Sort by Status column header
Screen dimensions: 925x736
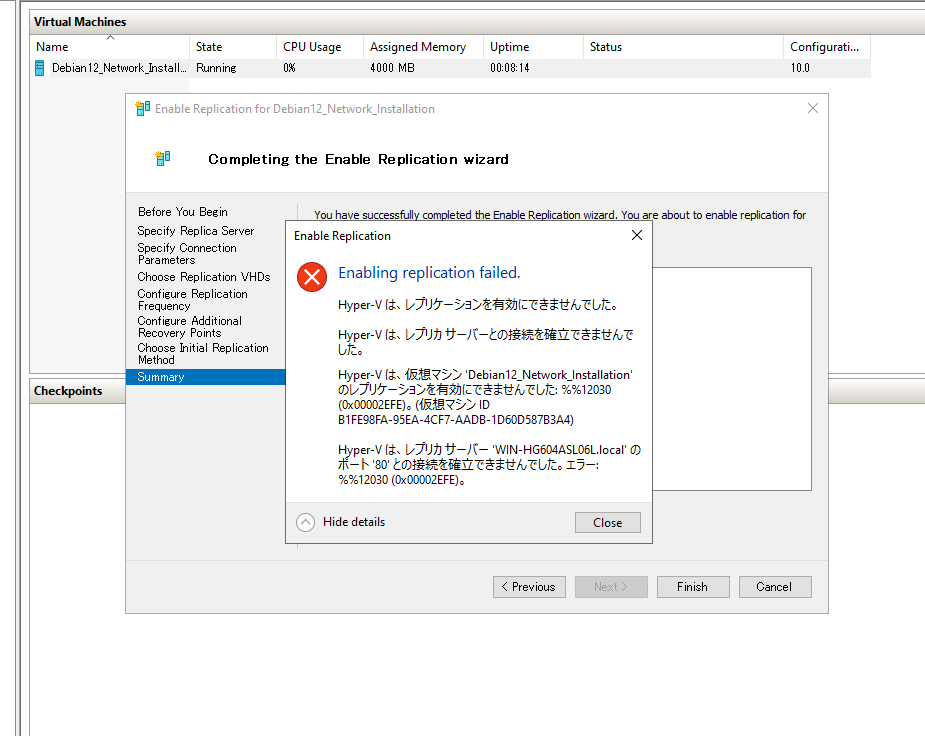click(x=683, y=47)
